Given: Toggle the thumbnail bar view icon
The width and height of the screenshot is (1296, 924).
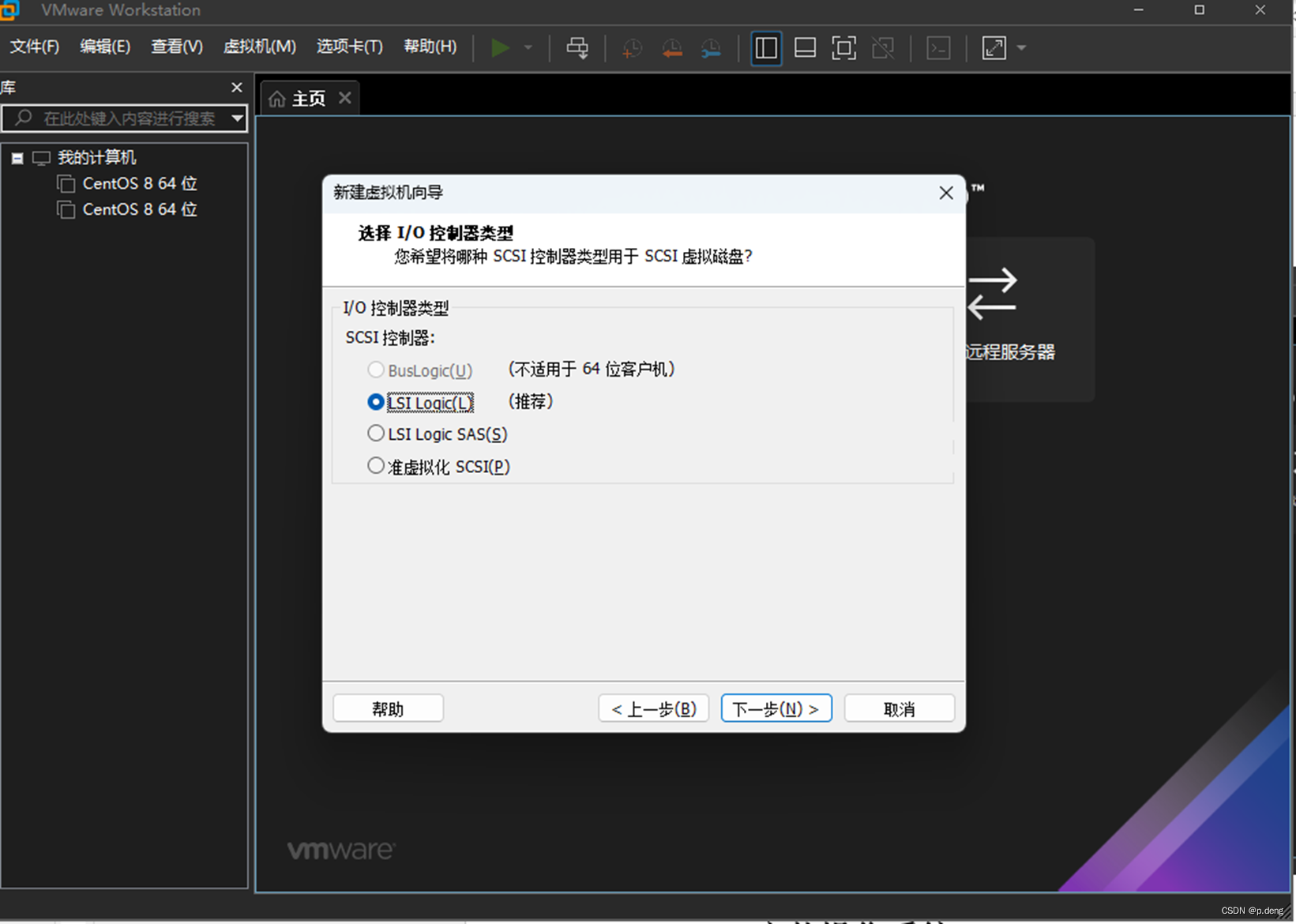Looking at the screenshot, I should click(805, 47).
